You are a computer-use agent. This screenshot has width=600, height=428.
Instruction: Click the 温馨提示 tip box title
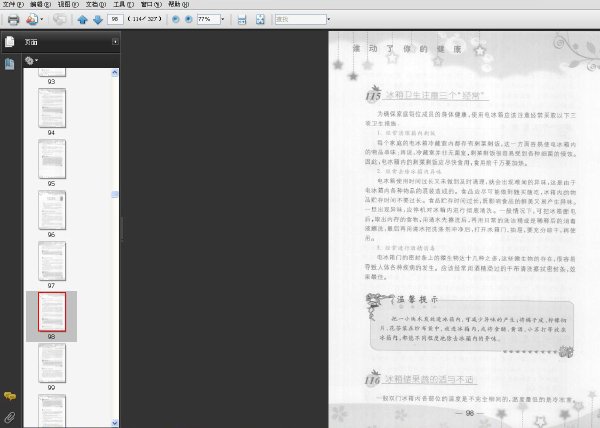(x=417, y=299)
